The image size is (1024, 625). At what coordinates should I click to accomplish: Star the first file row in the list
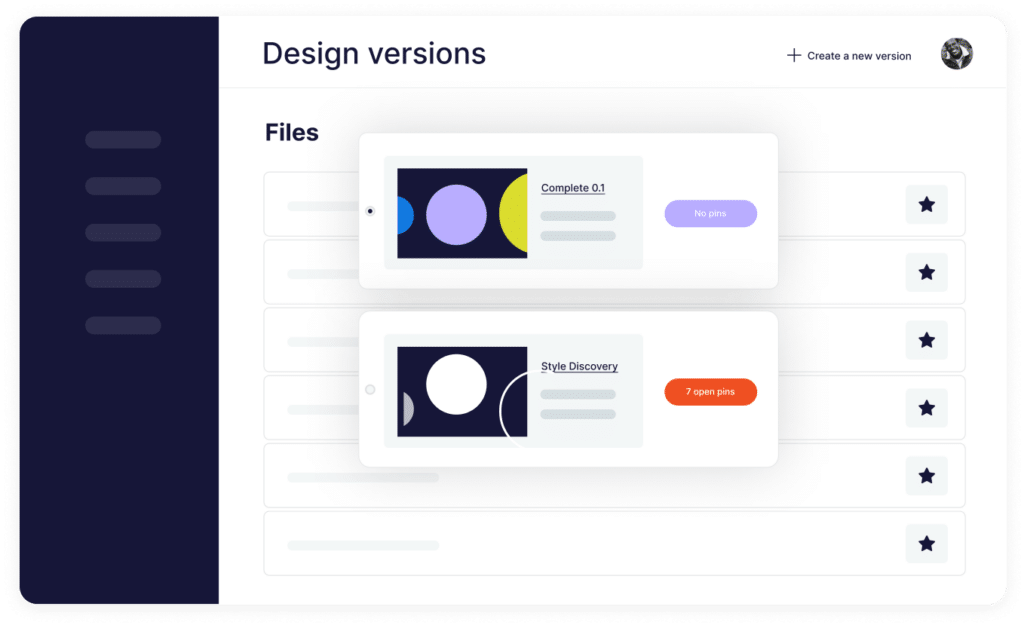(926, 205)
